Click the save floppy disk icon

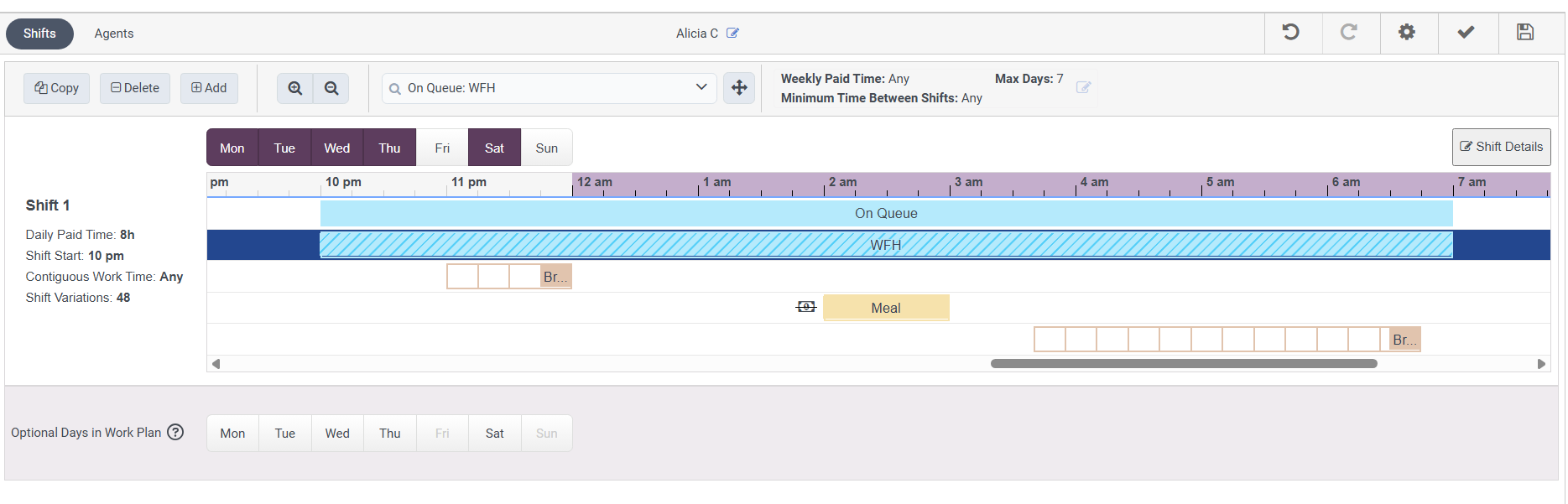(x=1525, y=33)
